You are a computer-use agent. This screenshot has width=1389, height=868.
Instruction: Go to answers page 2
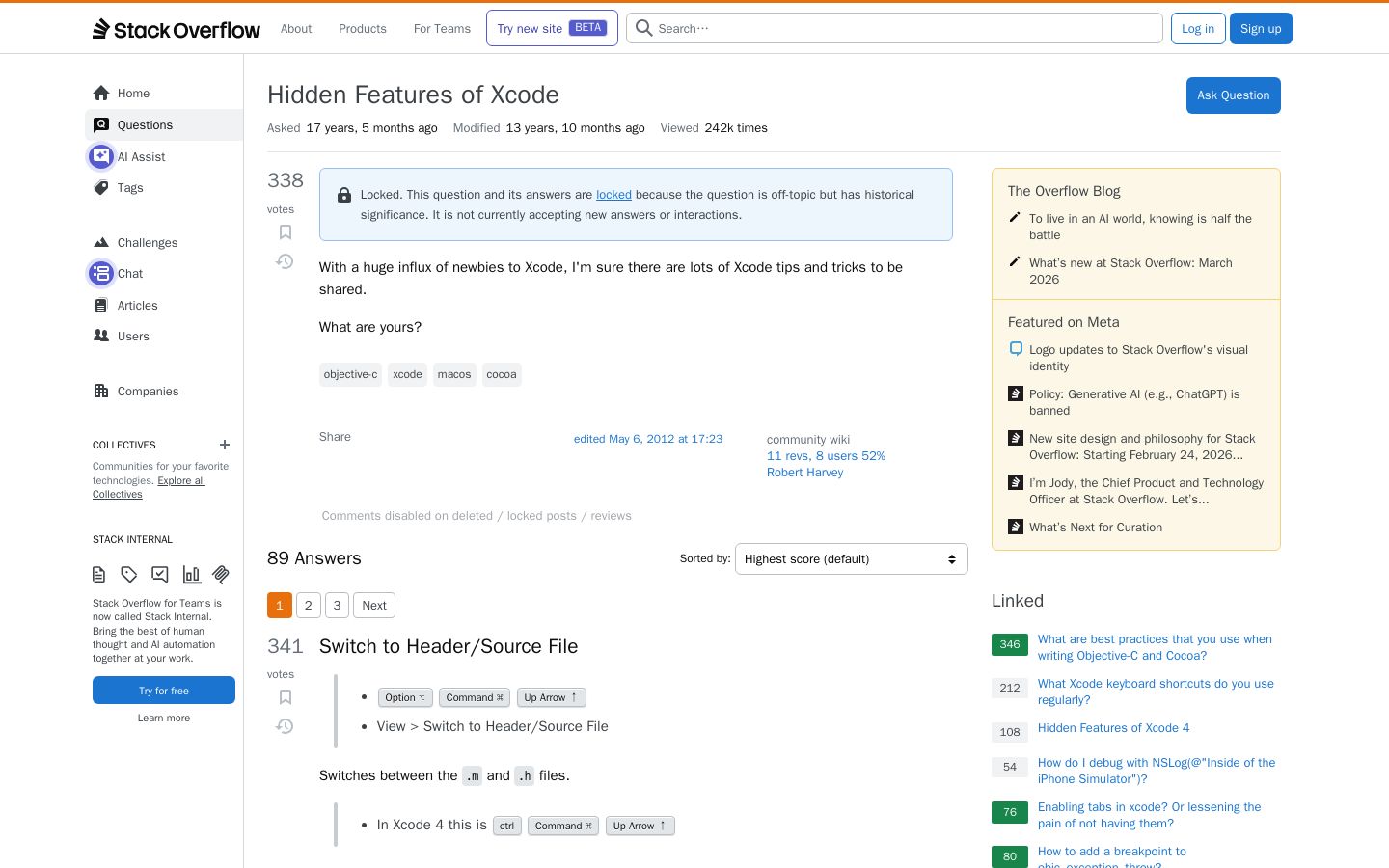tap(309, 606)
